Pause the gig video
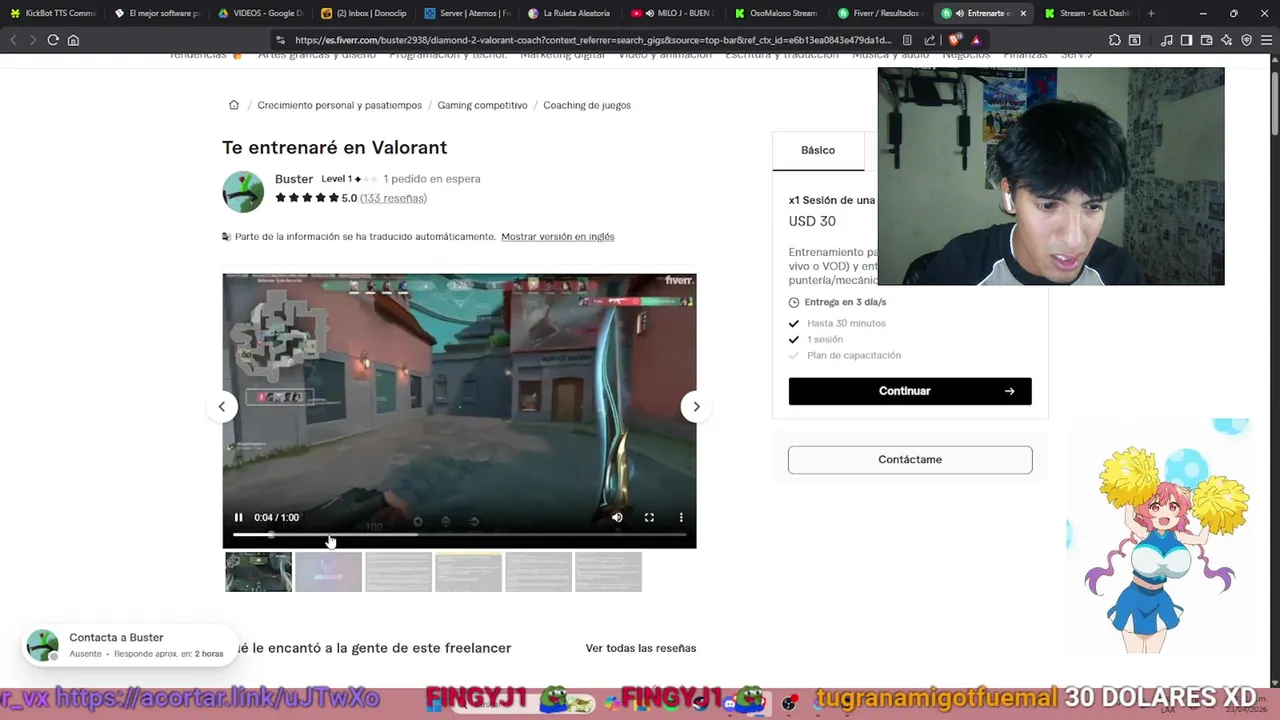 pyautogui.click(x=238, y=517)
